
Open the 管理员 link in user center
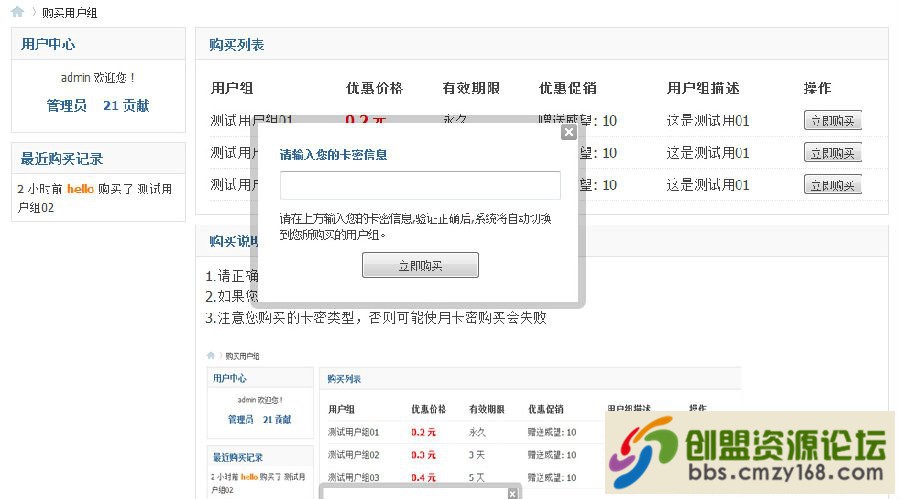tap(67, 106)
